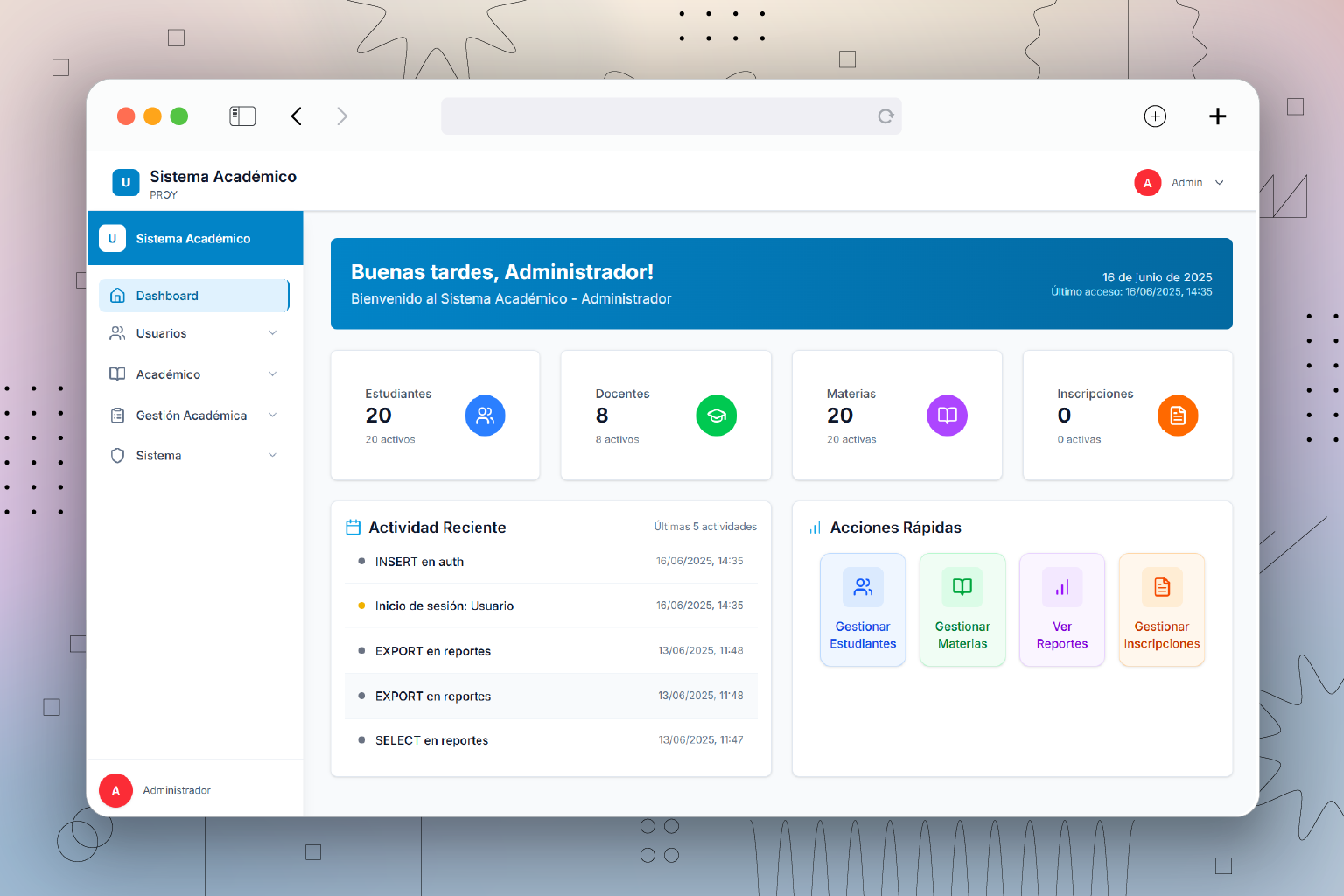
Task: Open Gestionar Materias quick action
Action: (x=962, y=610)
